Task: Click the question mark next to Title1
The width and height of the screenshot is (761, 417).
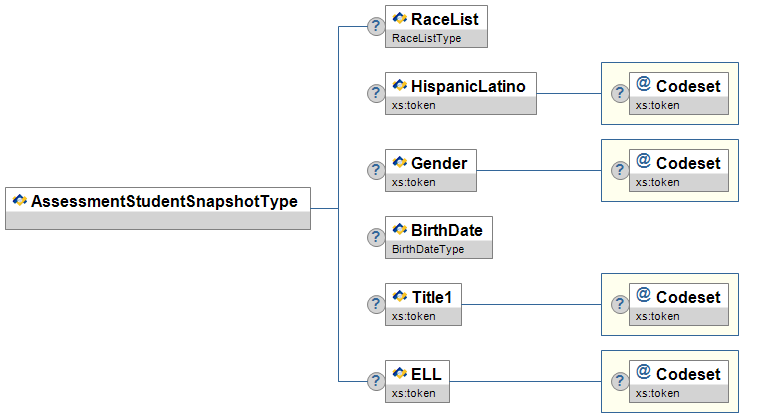Action: [376, 304]
